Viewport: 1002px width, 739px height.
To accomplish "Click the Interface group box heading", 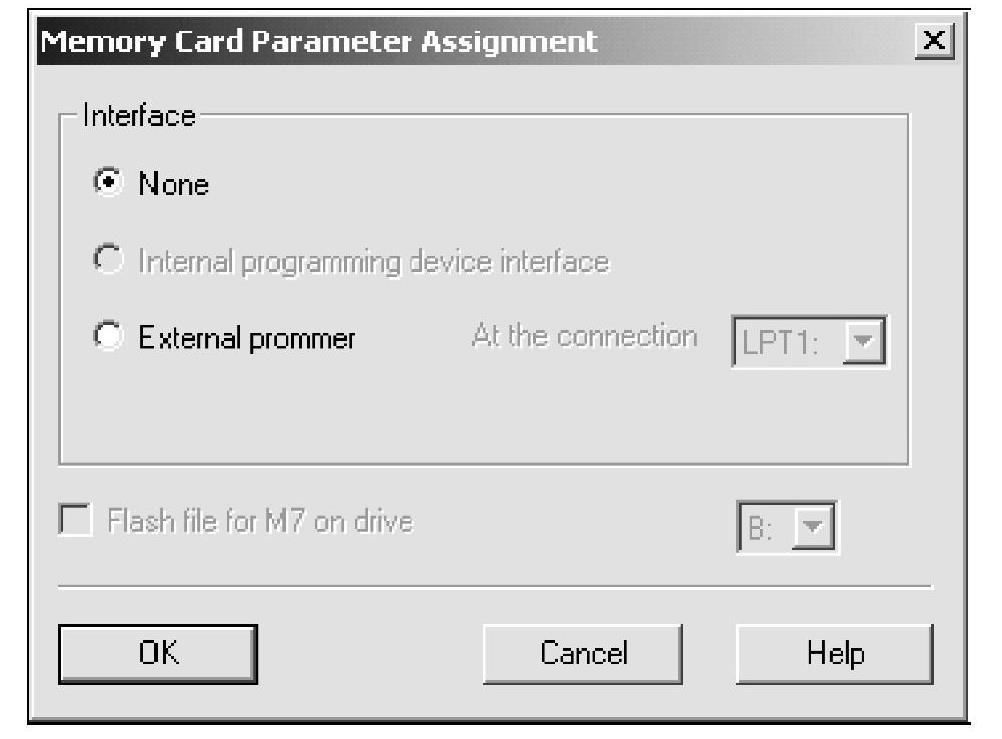I will click(138, 115).
